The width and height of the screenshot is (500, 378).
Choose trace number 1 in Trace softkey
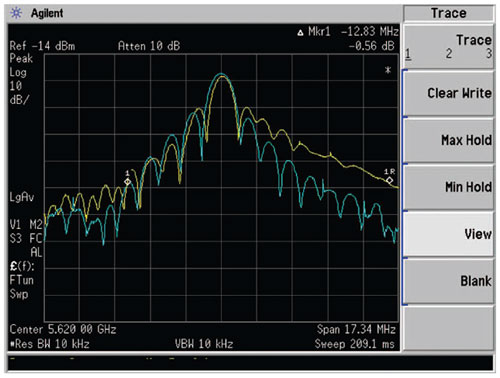click(x=408, y=54)
